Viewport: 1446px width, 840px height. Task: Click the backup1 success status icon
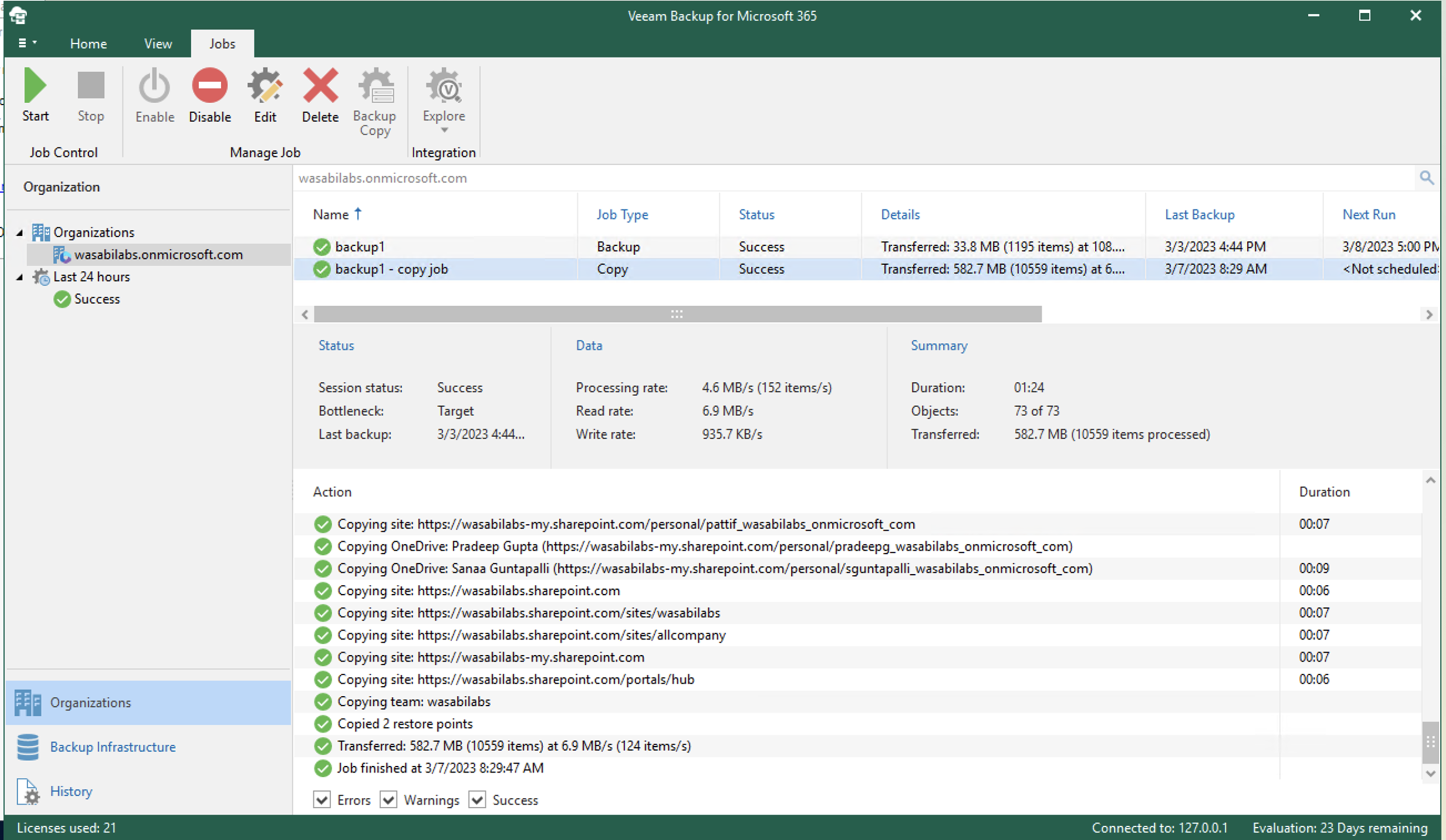click(322, 247)
